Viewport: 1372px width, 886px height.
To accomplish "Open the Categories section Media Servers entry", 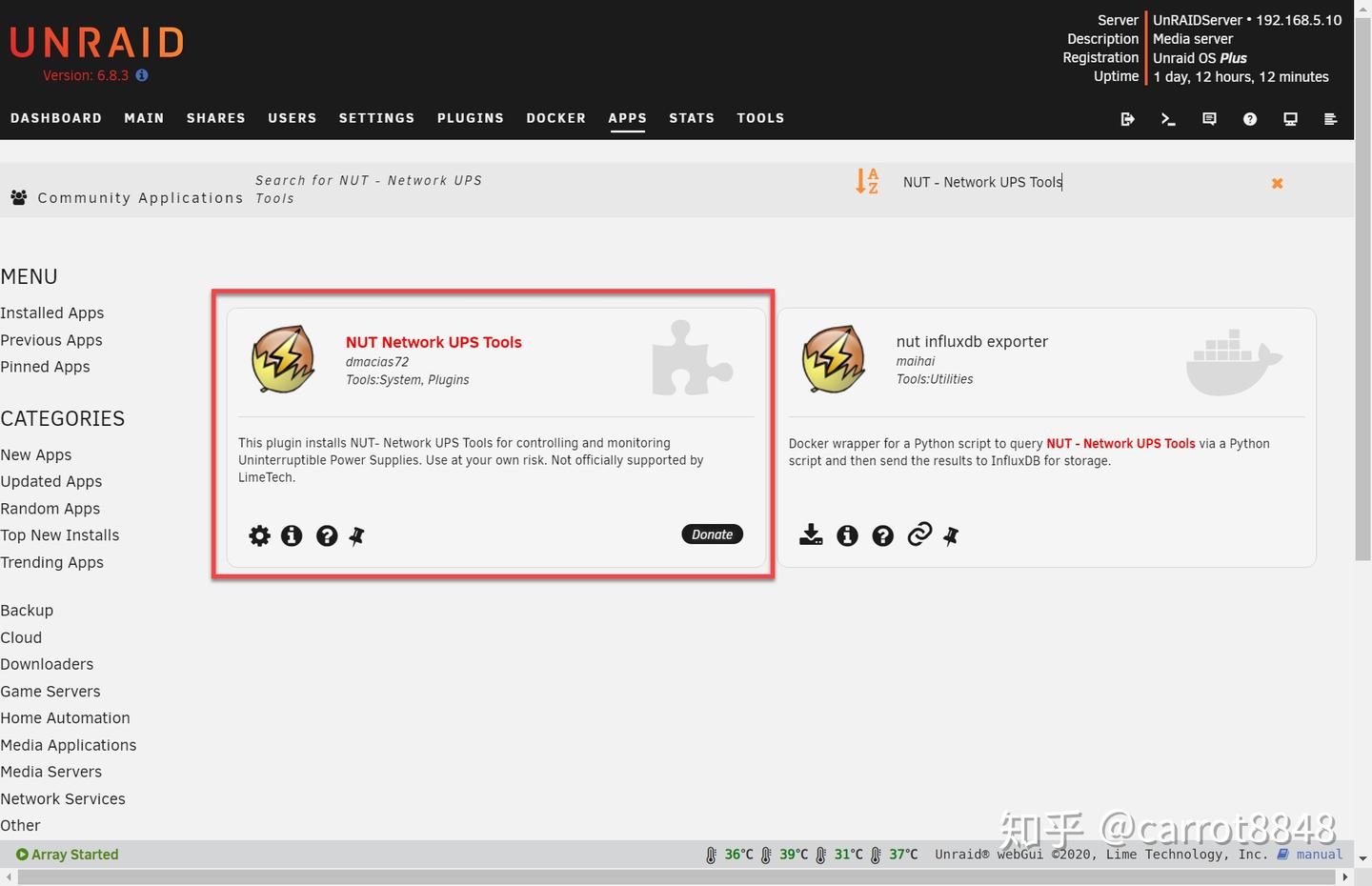I will point(51,772).
